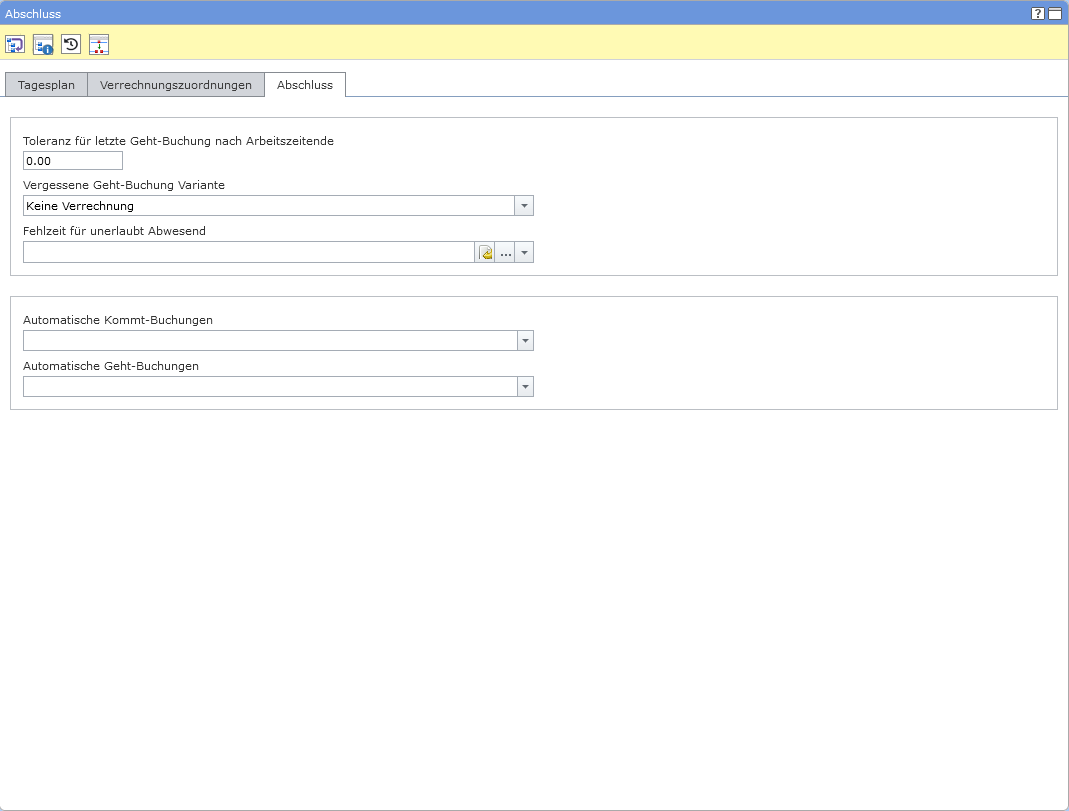Switch to the Tagesplan tab

click(x=46, y=85)
